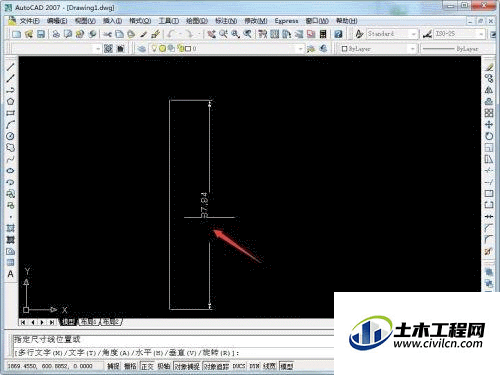This screenshot has height=375, width=500.
Task: Toggle 捕捉 snap mode in status bar
Action: point(113,366)
